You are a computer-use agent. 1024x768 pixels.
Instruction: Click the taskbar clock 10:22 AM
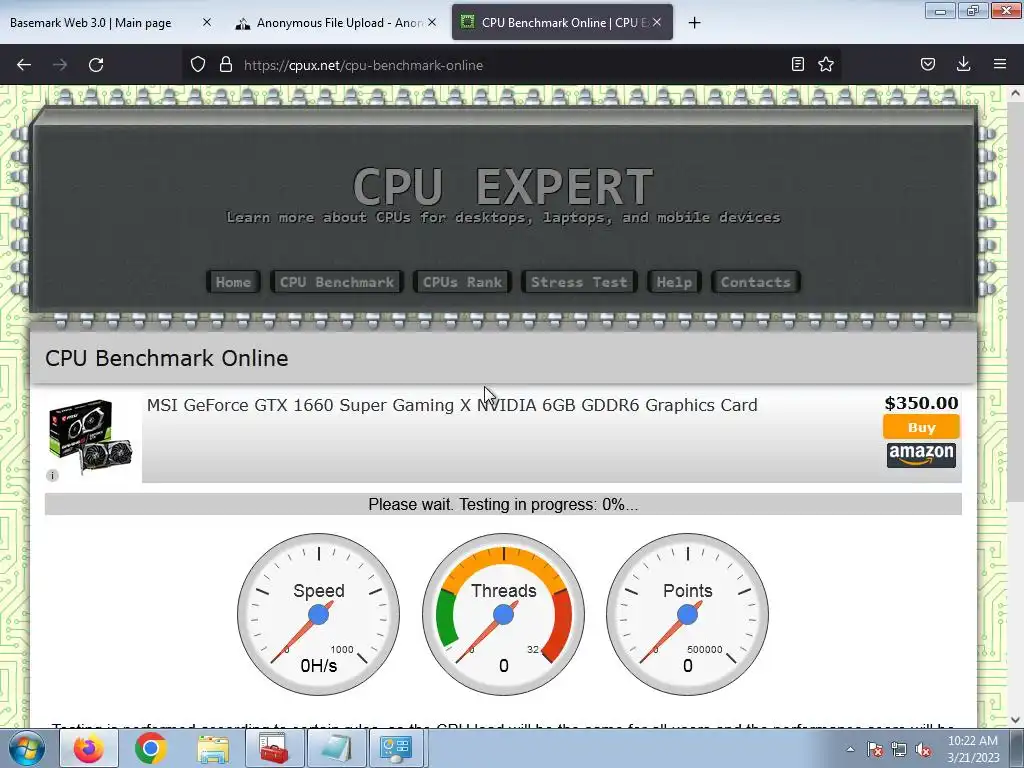(973, 741)
